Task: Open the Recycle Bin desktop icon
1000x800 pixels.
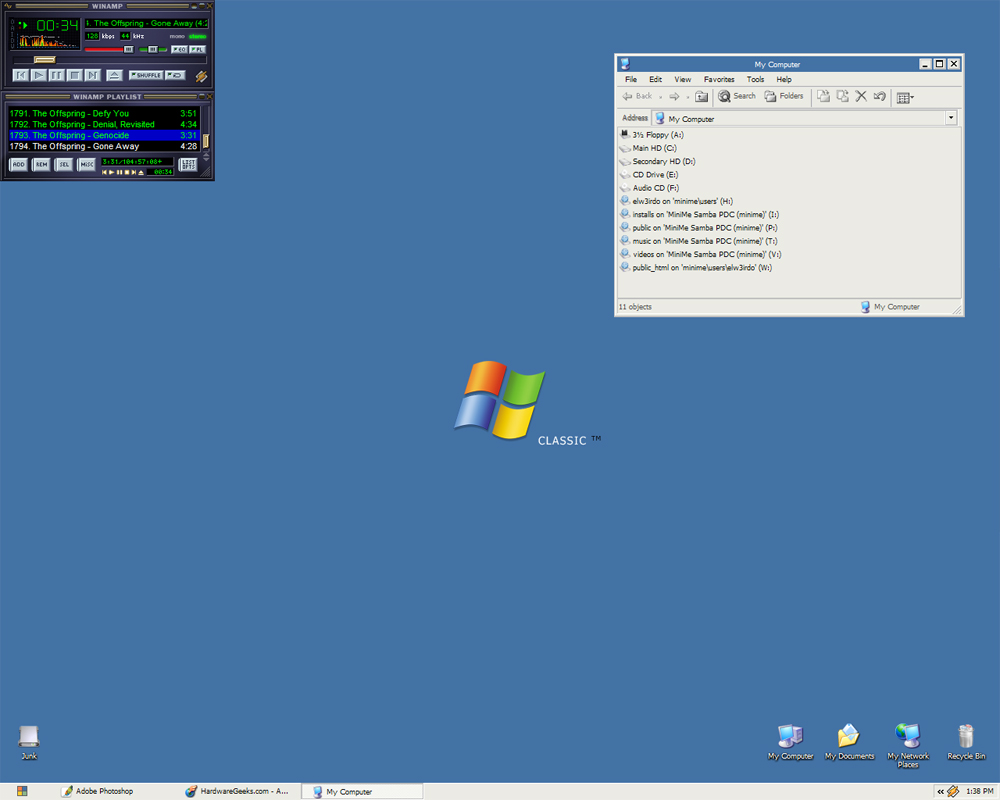Action: [965, 738]
